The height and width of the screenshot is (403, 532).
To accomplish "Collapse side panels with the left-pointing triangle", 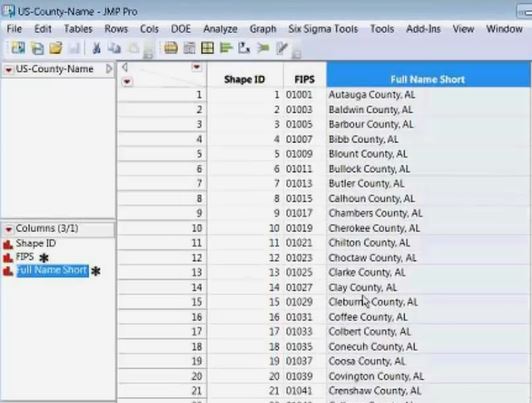I will coord(125,67).
